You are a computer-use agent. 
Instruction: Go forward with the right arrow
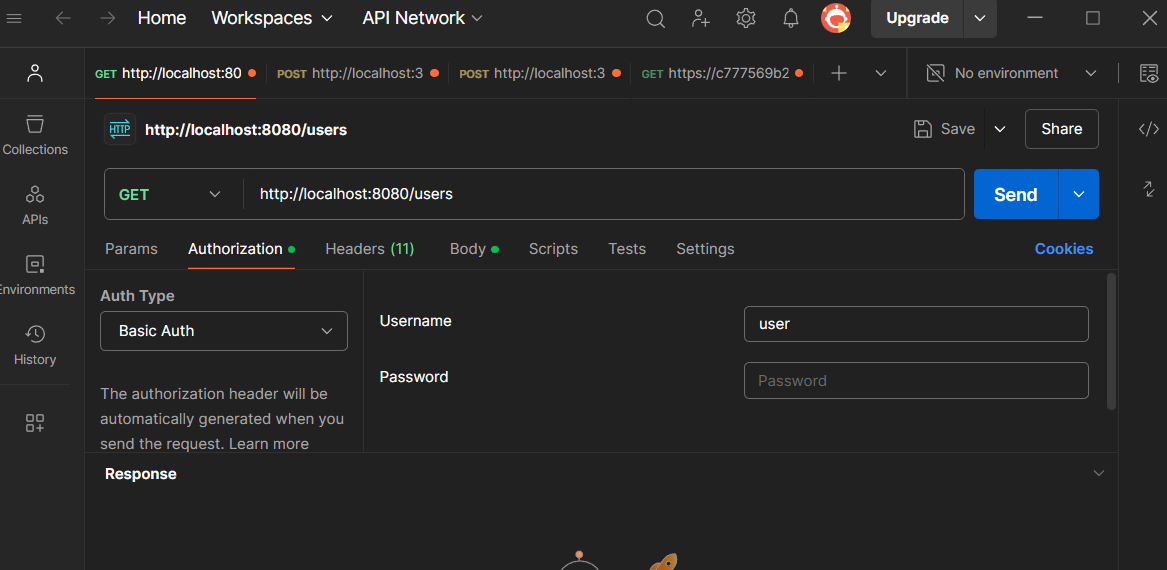(108, 19)
